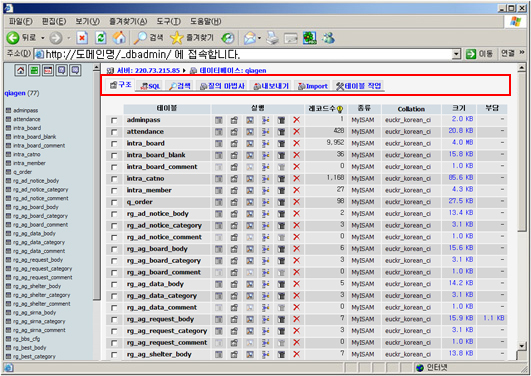Check the rg_ag_request_category table checkbox
Screen dimensions: 531x376
coord(114,331)
